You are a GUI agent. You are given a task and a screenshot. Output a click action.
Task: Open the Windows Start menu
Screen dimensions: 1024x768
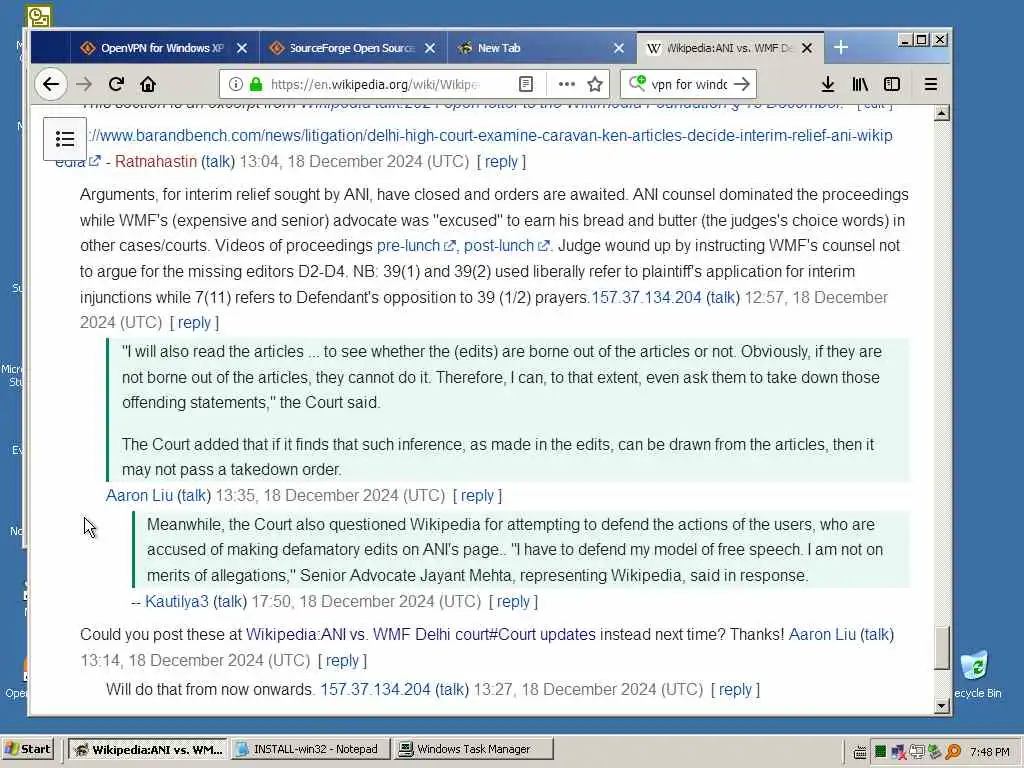28,749
